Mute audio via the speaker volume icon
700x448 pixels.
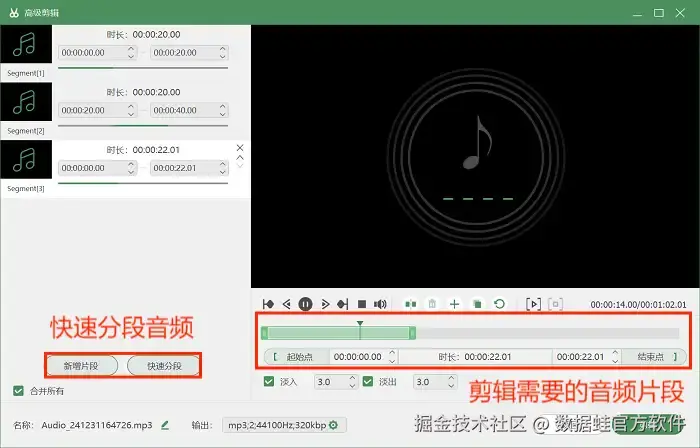(380, 304)
